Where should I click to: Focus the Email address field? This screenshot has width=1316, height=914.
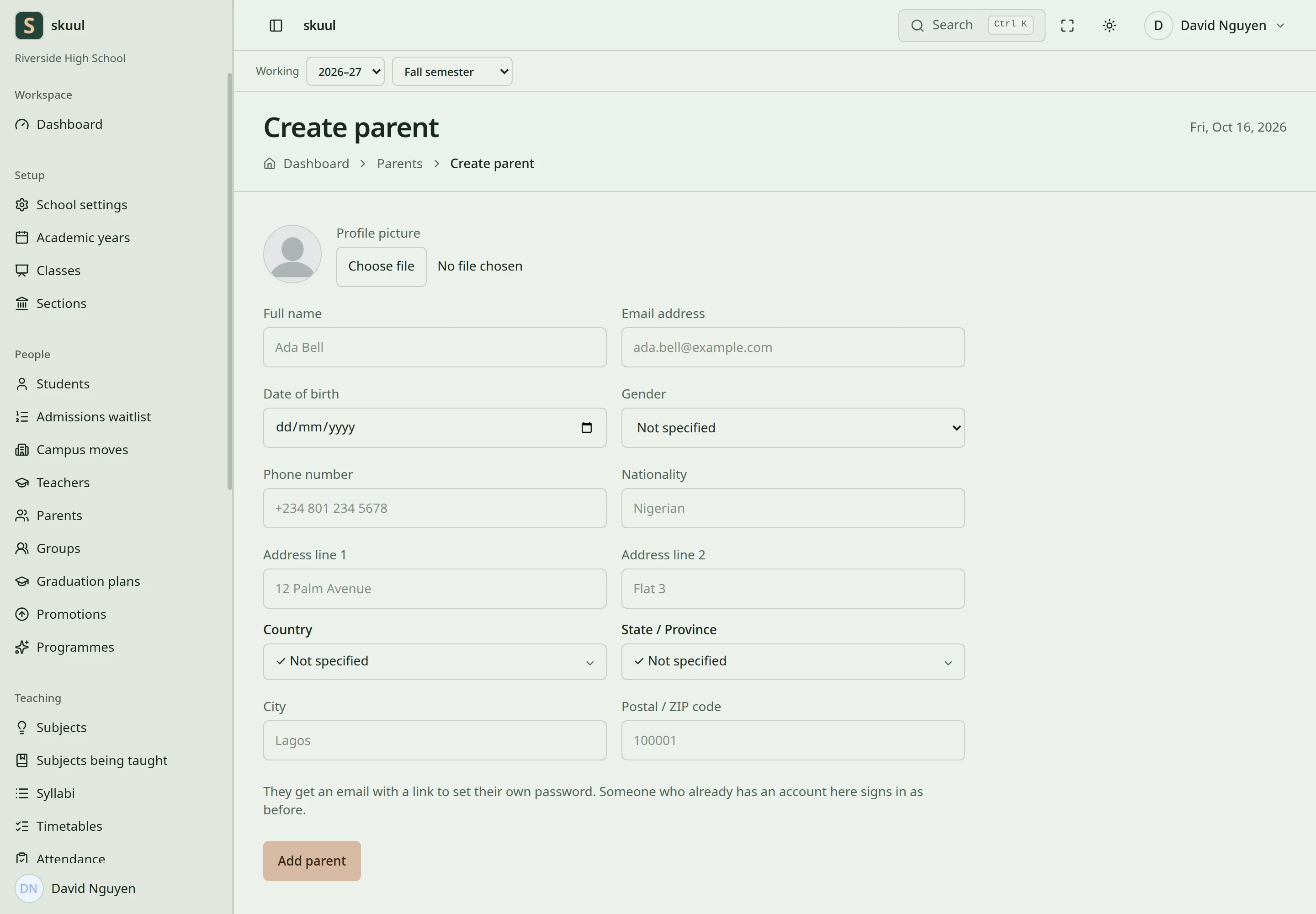coord(793,348)
